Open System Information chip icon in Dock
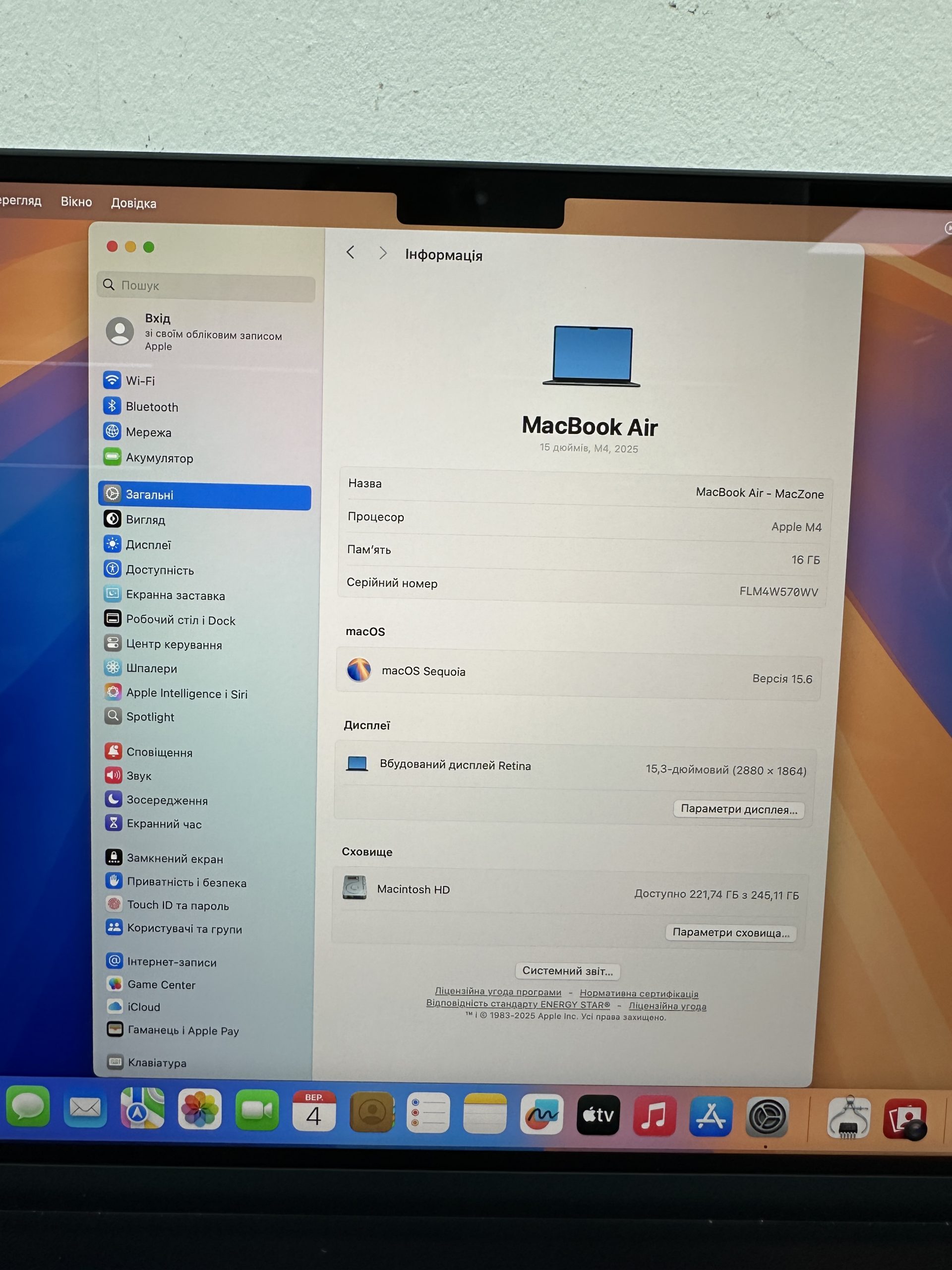Screen dimensions: 952x1270 coord(849,1117)
